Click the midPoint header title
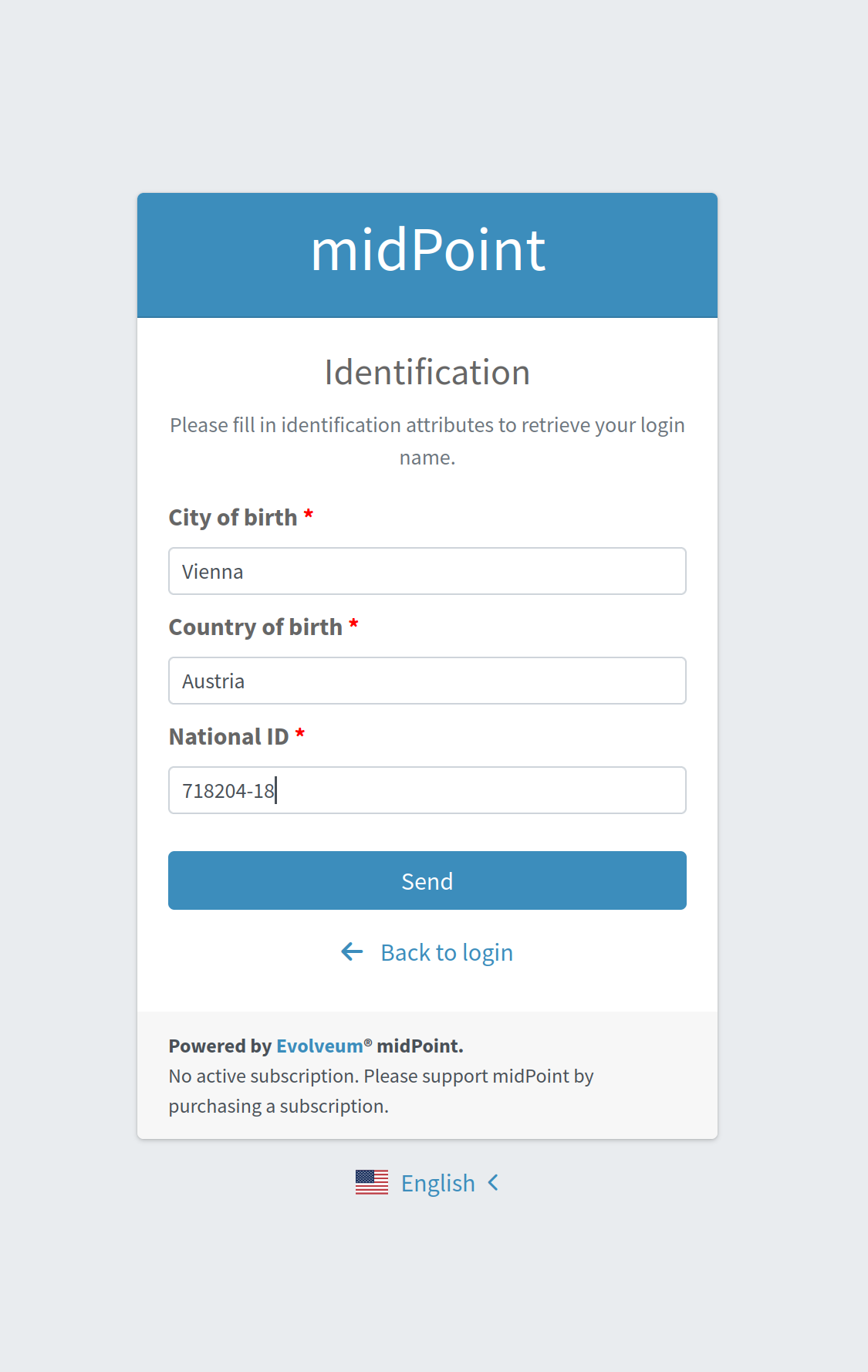Image resolution: width=868 pixels, height=1372 pixels. [427, 251]
